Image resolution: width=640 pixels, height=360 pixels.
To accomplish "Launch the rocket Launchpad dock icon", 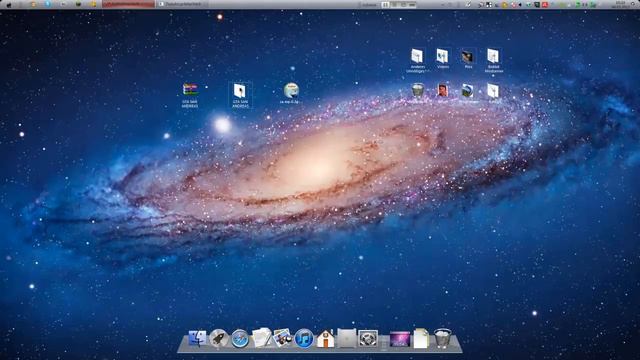I will click(218, 338).
